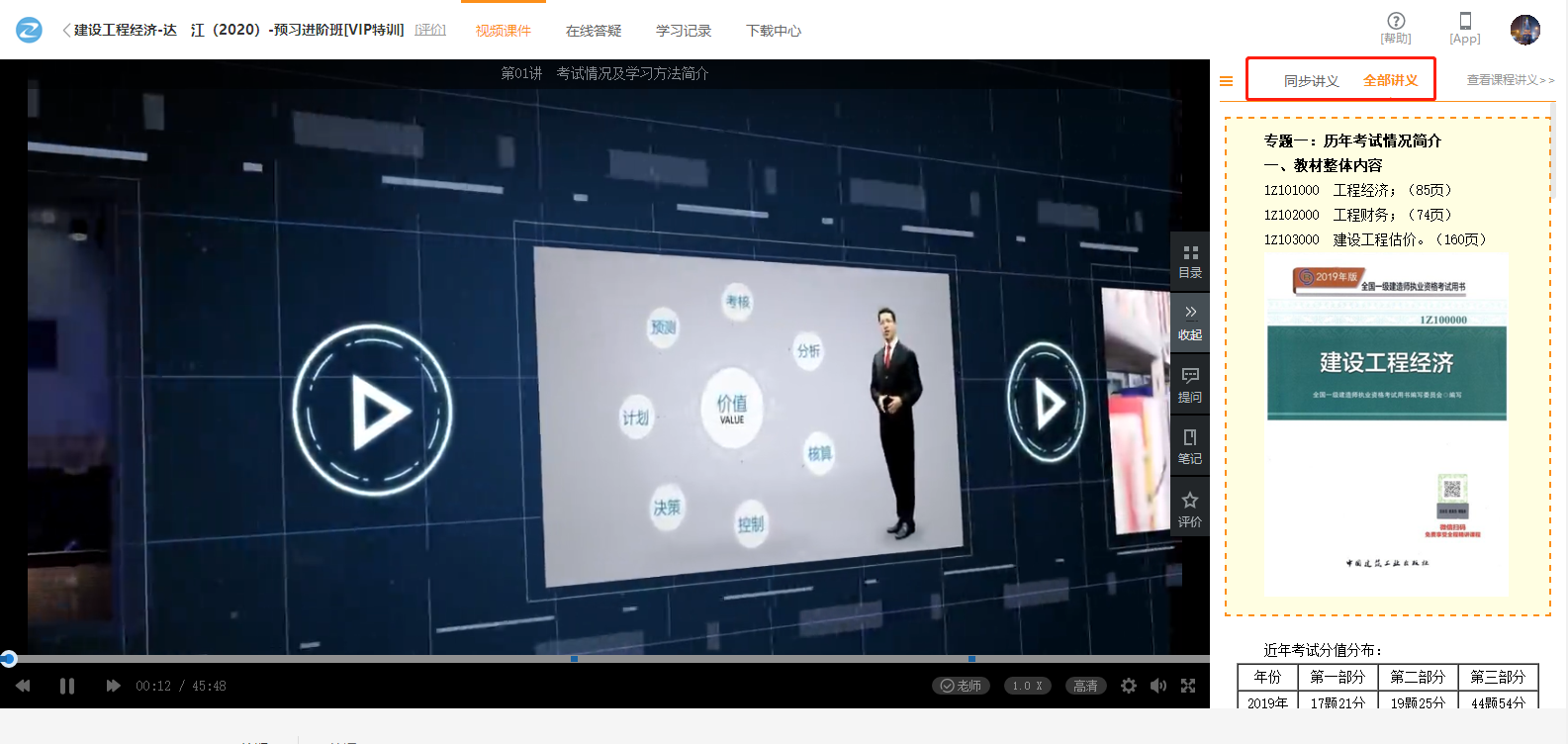Open the 高清 video quality selector
The width and height of the screenshot is (1568, 744).
(x=1085, y=686)
